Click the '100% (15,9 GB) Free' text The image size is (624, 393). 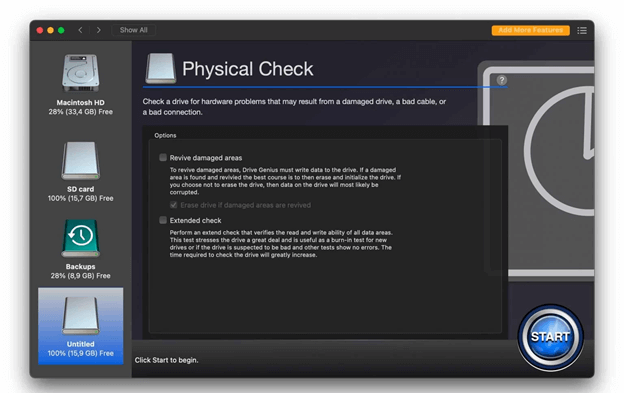click(x=80, y=353)
